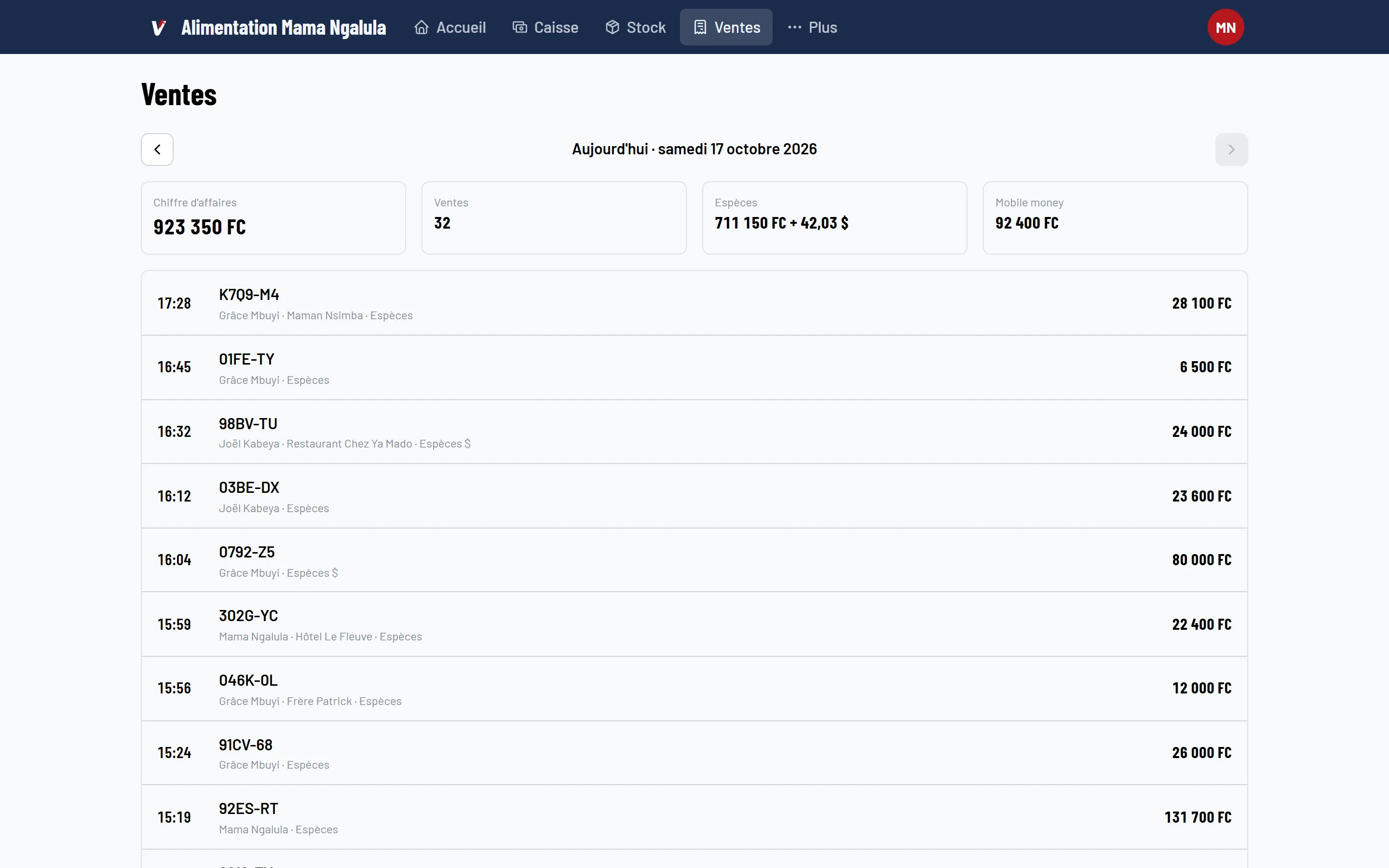Click the Hôtel Le Fleuve sale details
The width and height of the screenshot is (1389, 868).
click(320, 637)
